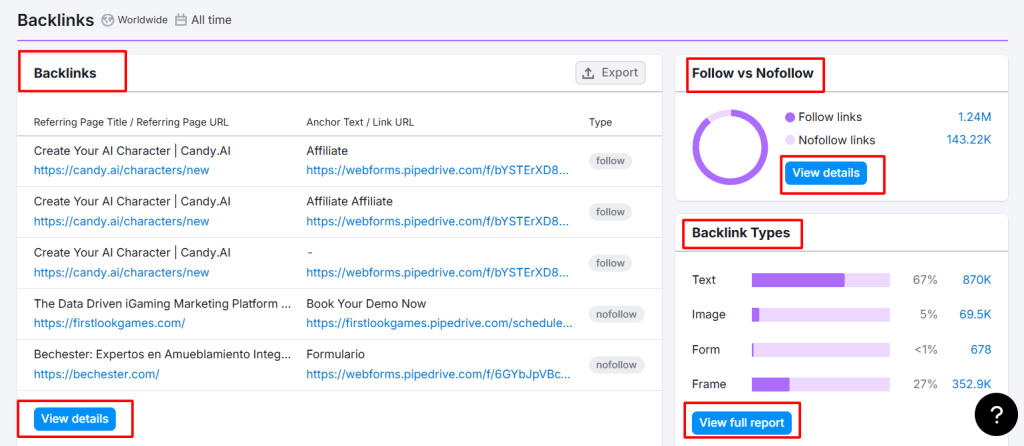This screenshot has height=446, width=1024.
Task: Click View details under Backlinks table
Action: (x=75, y=419)
